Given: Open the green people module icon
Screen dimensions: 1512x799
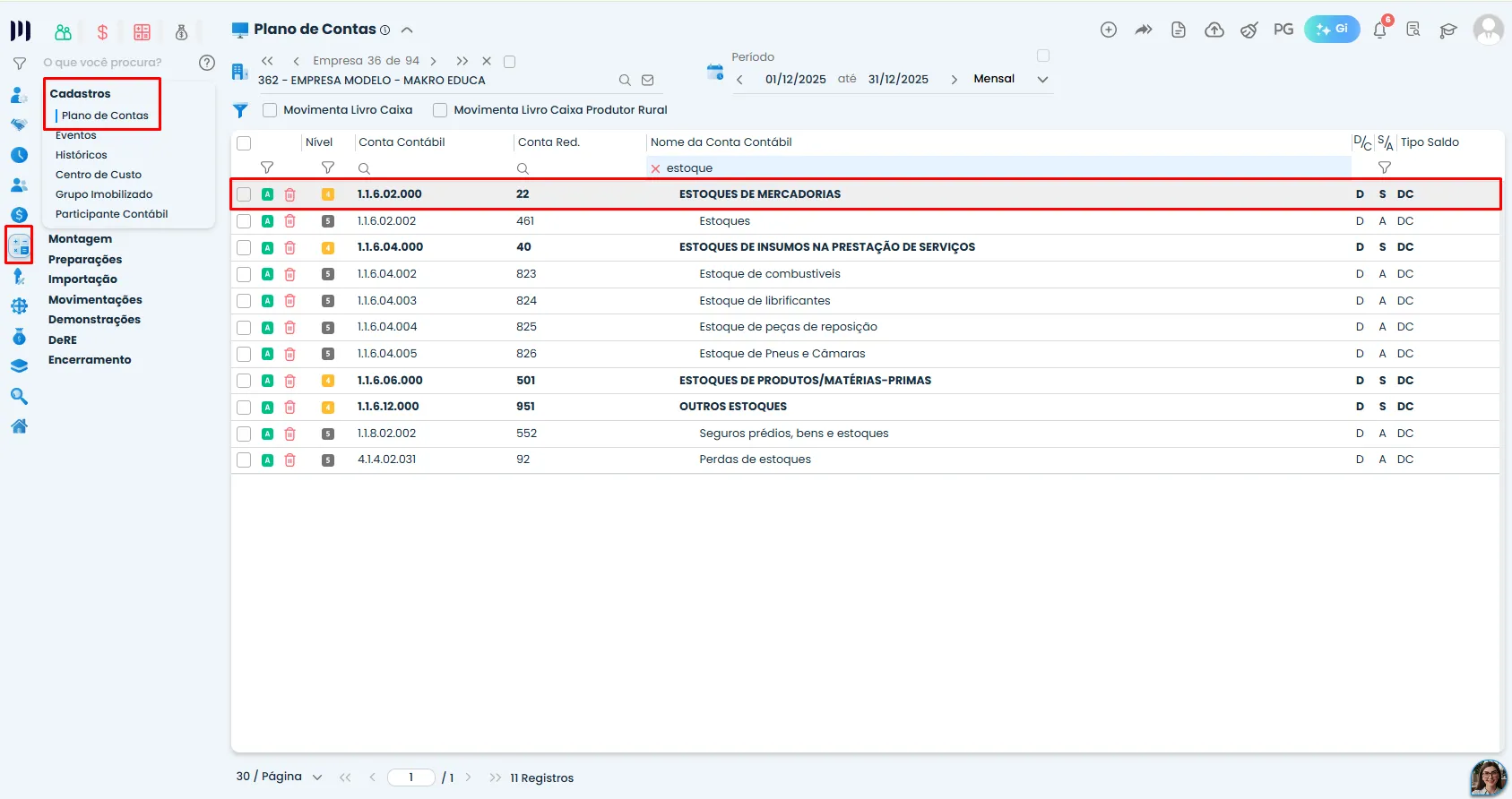Looking at the screenshot, I should (x=63, y=32).
